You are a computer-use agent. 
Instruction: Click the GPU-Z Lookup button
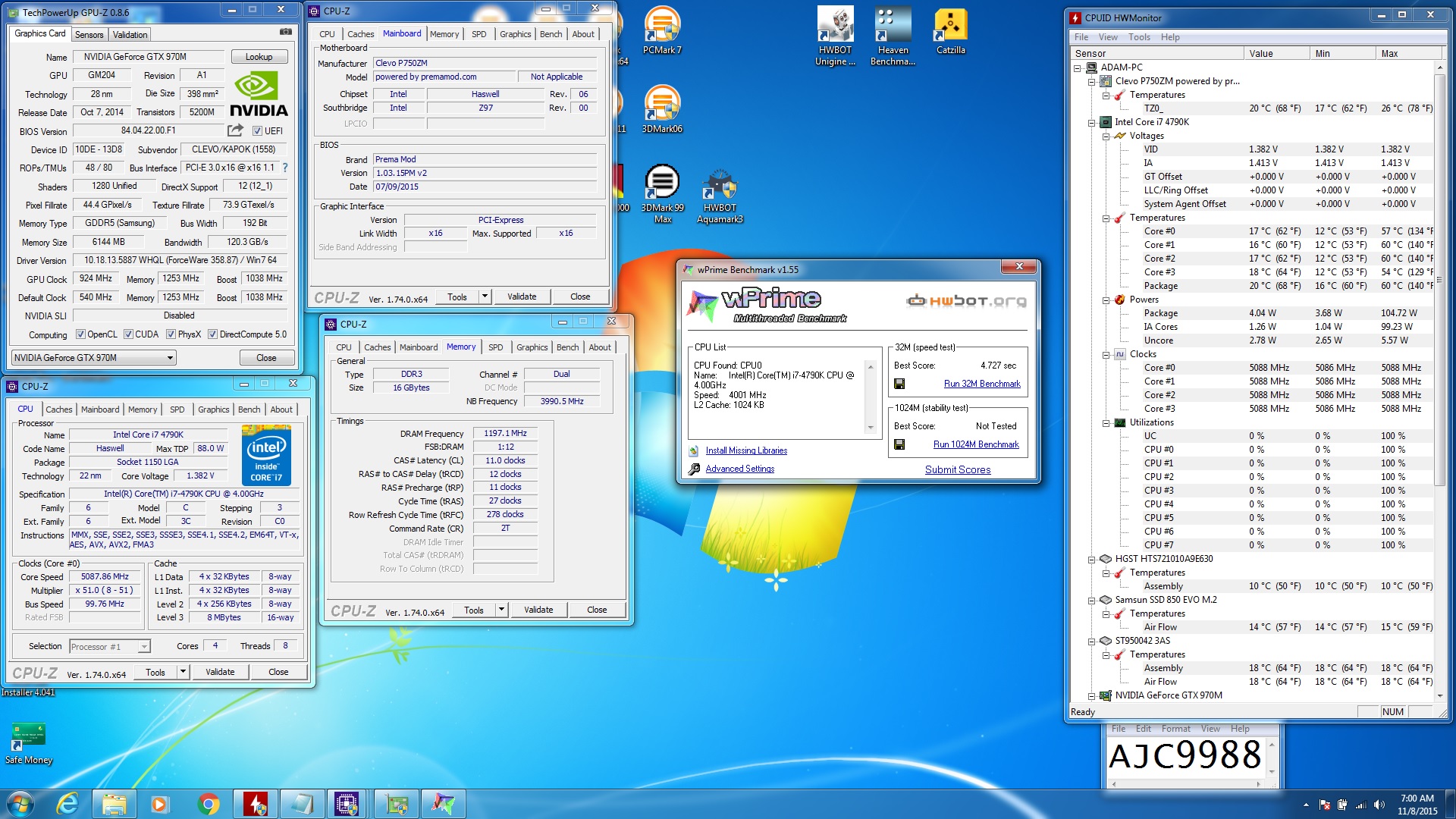pos(259,57)
